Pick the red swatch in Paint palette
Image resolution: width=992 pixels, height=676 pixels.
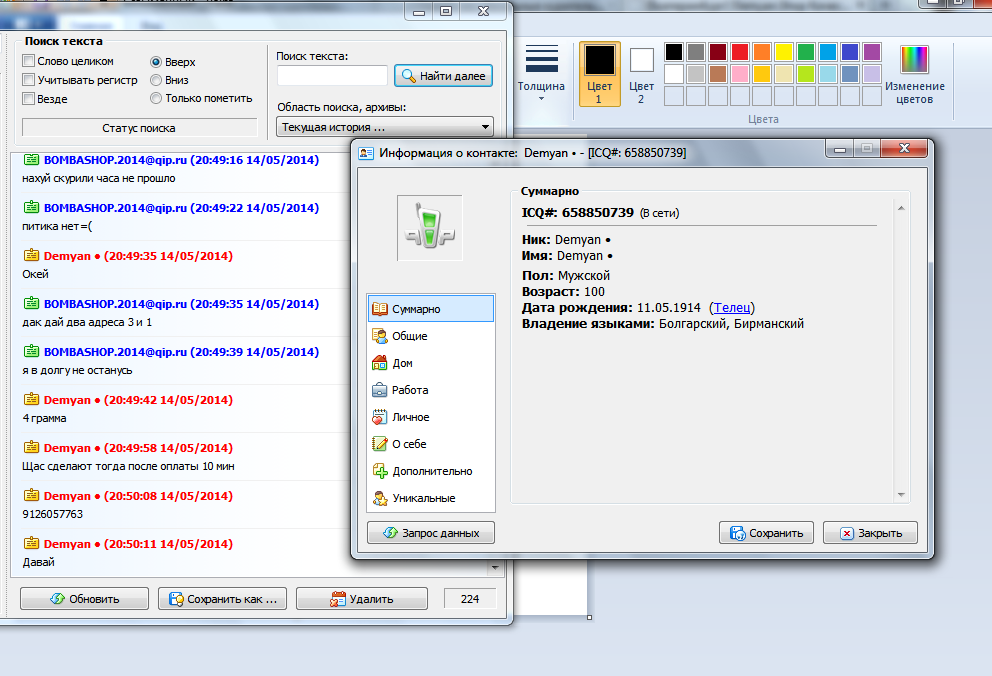click(740, 52)
